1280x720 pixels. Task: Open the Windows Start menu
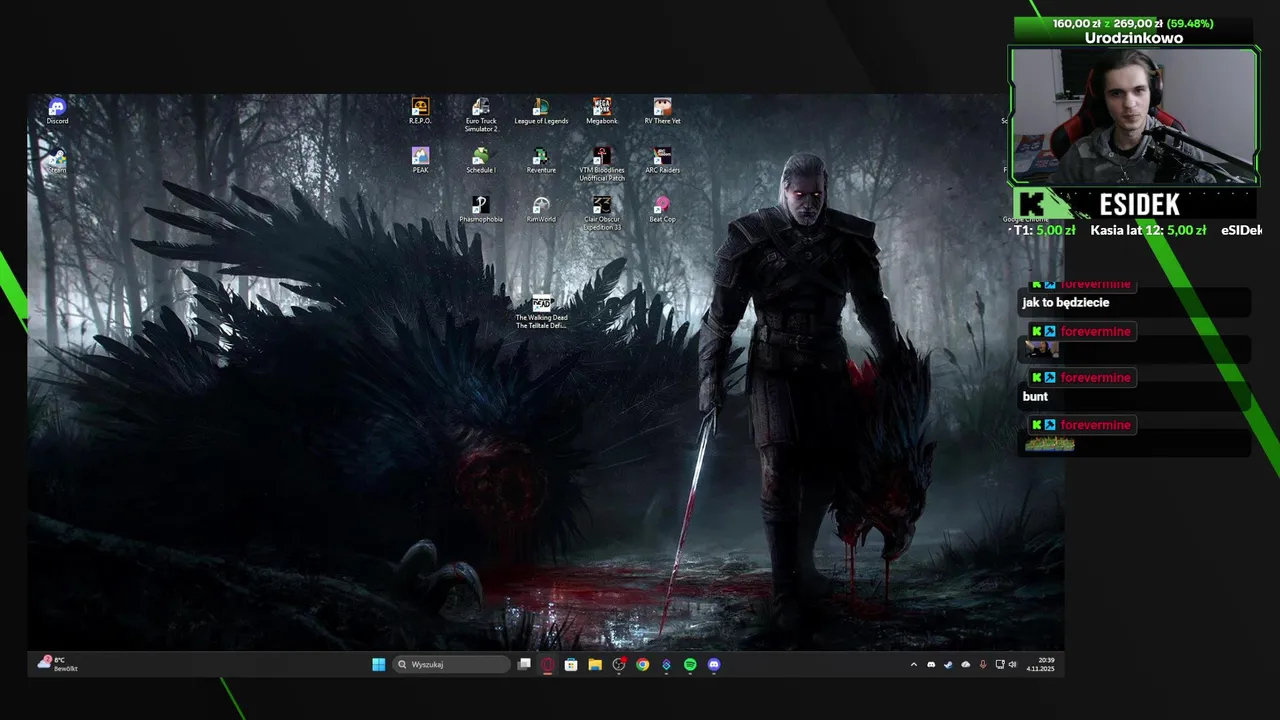click(x=379, y=664)
